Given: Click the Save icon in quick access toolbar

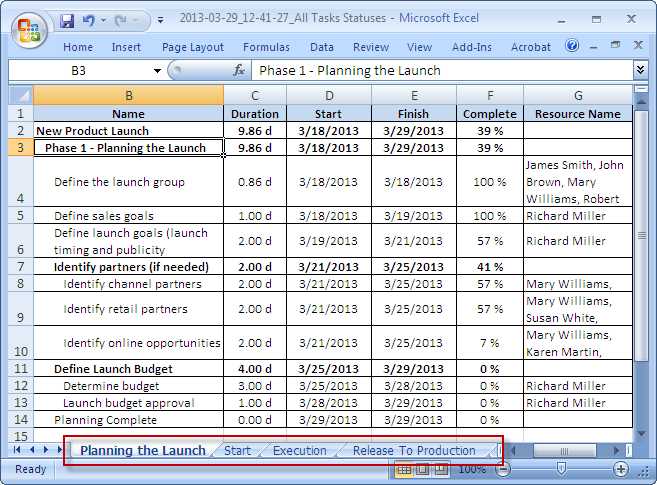Looking at the screenshot, I should 67,19.
